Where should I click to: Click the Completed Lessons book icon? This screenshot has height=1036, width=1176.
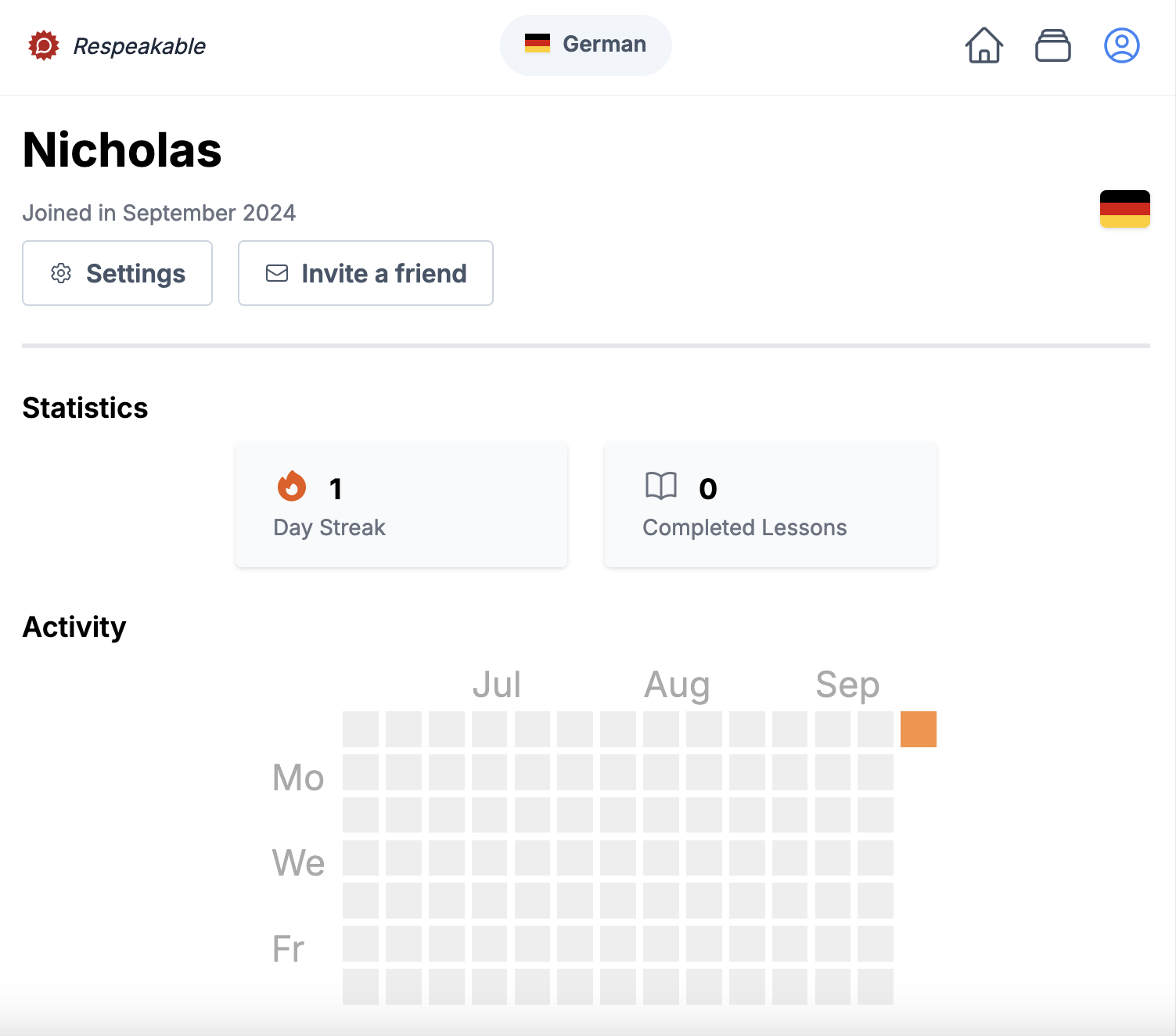pos(661,486)
